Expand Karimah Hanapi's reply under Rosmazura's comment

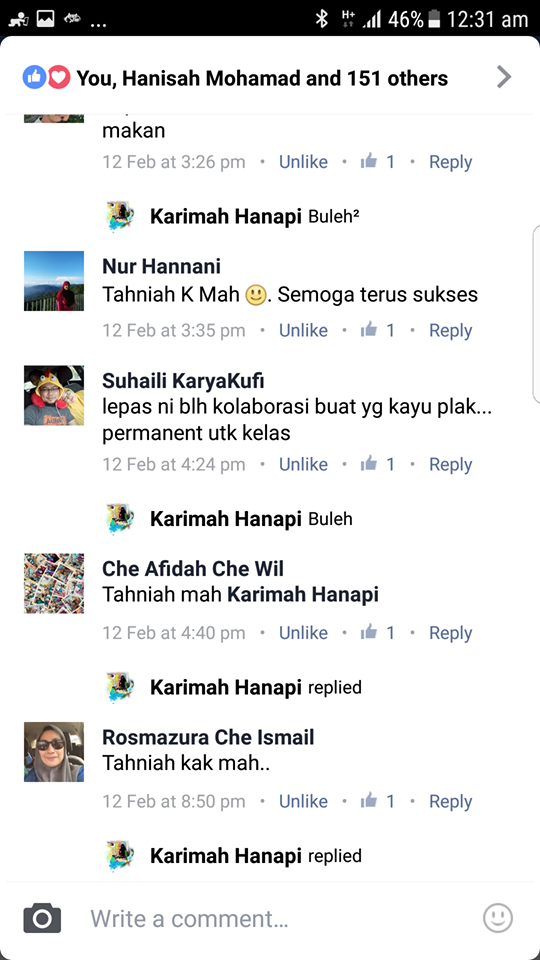[x=234, y=856]
